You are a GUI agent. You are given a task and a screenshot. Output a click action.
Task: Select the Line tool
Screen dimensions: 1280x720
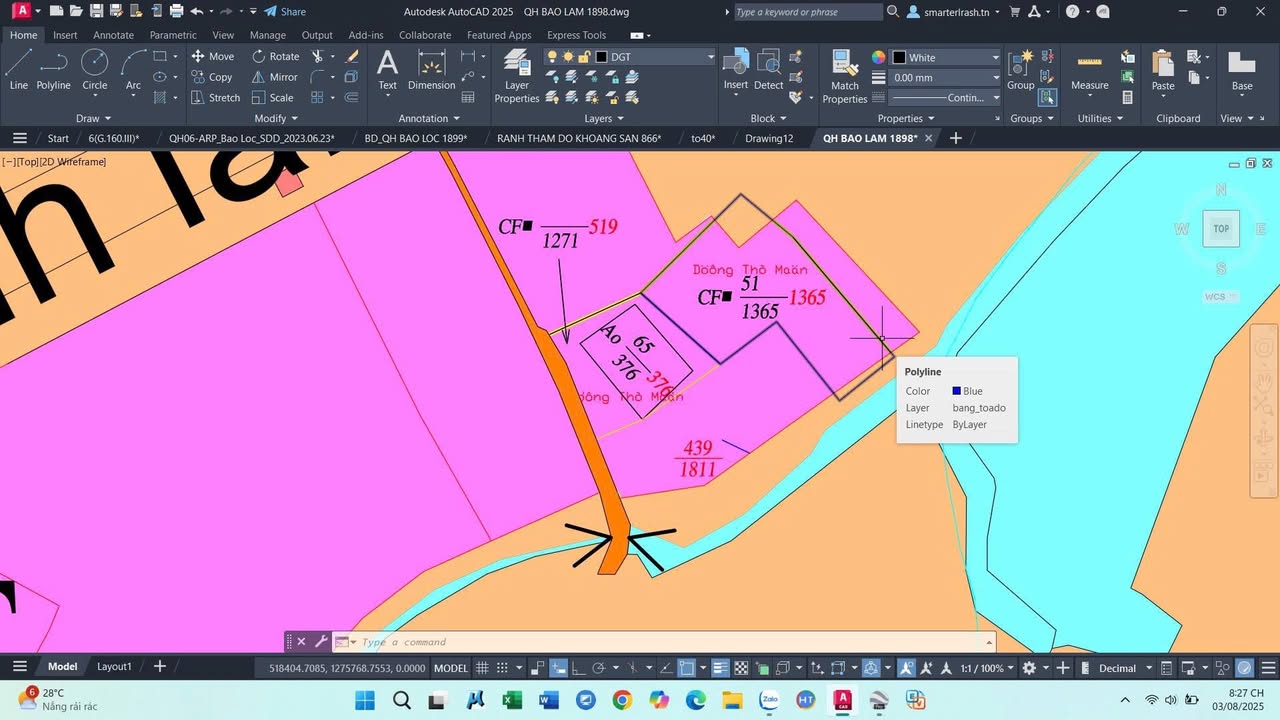tap(17, 70)
